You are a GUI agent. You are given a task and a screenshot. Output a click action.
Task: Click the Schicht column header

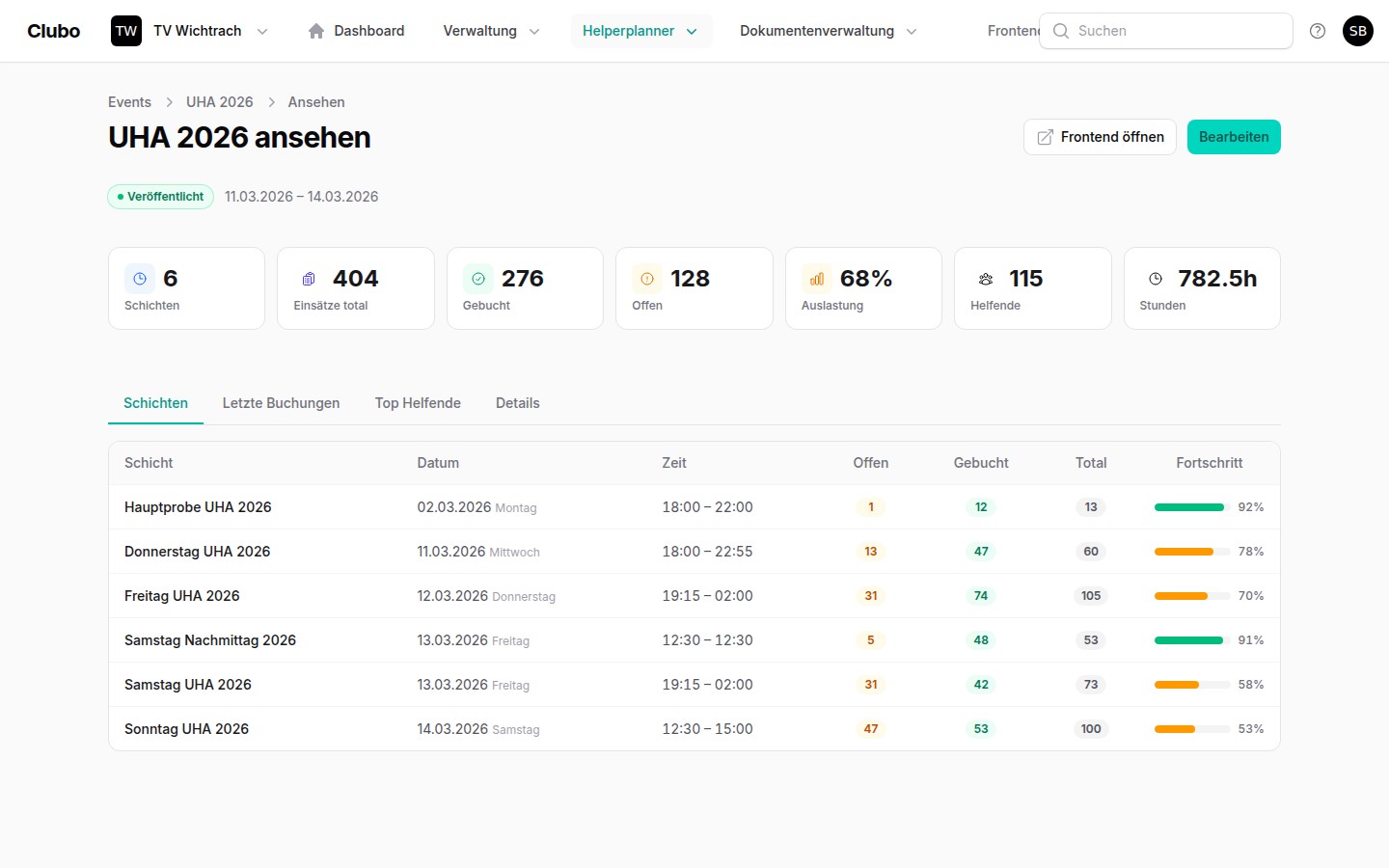(x=149, y=463)
